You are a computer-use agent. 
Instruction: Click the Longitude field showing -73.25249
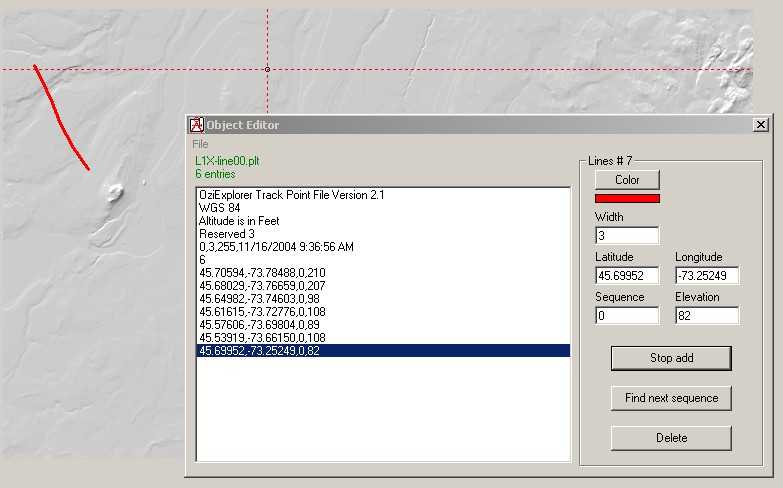point(706,275)
